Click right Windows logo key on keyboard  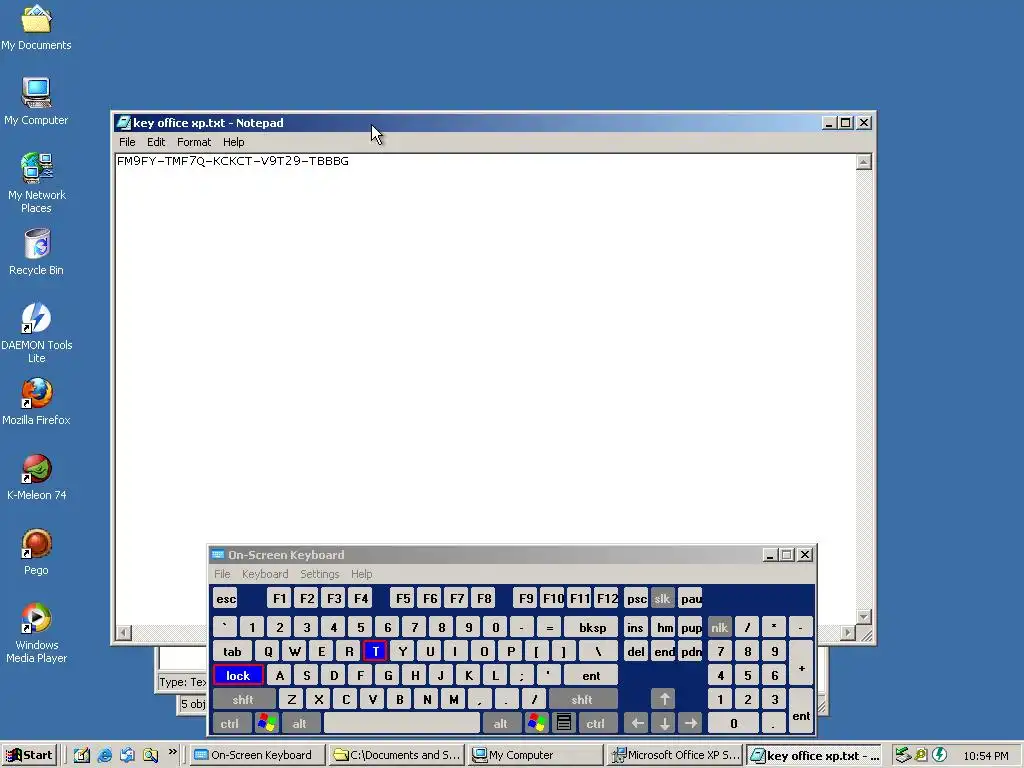(x=537, y=723)
